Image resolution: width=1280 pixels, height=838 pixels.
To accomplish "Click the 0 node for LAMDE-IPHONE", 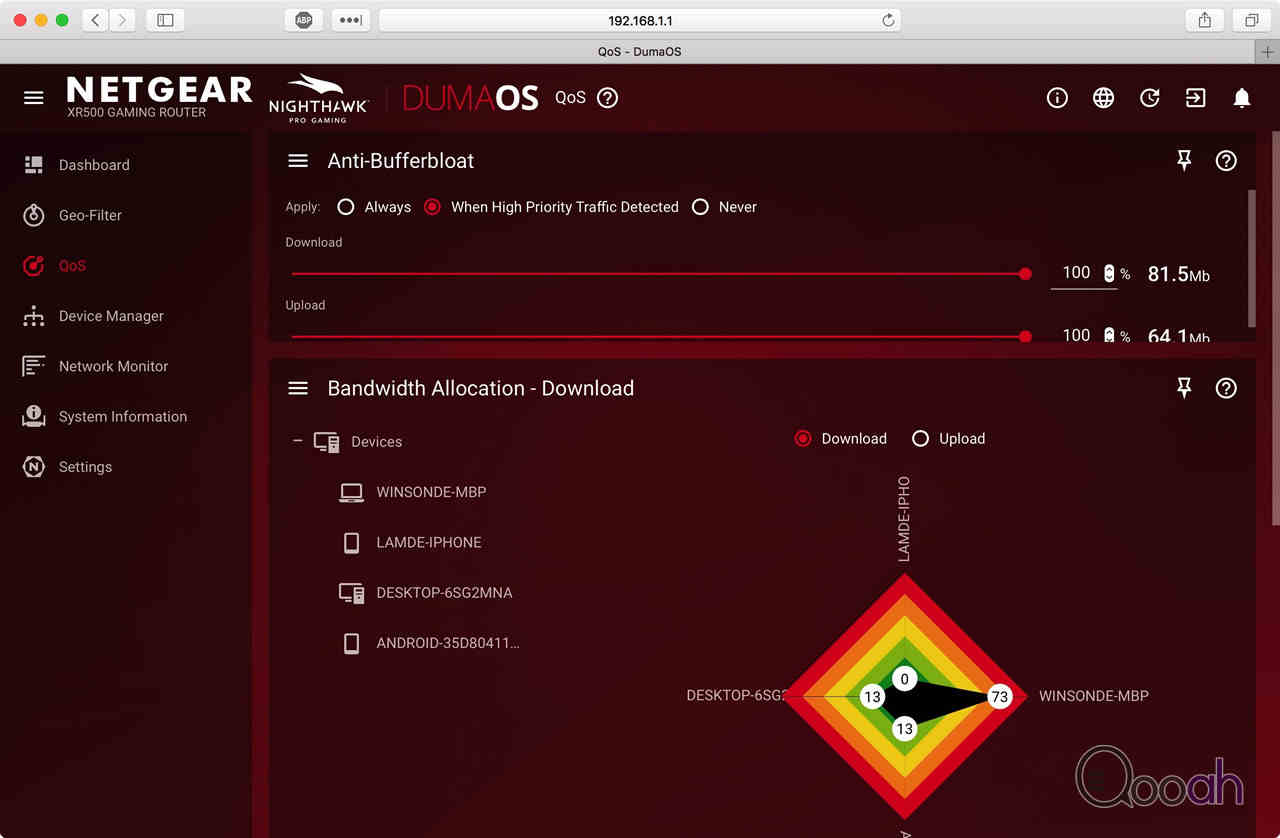I will (905, 679).
